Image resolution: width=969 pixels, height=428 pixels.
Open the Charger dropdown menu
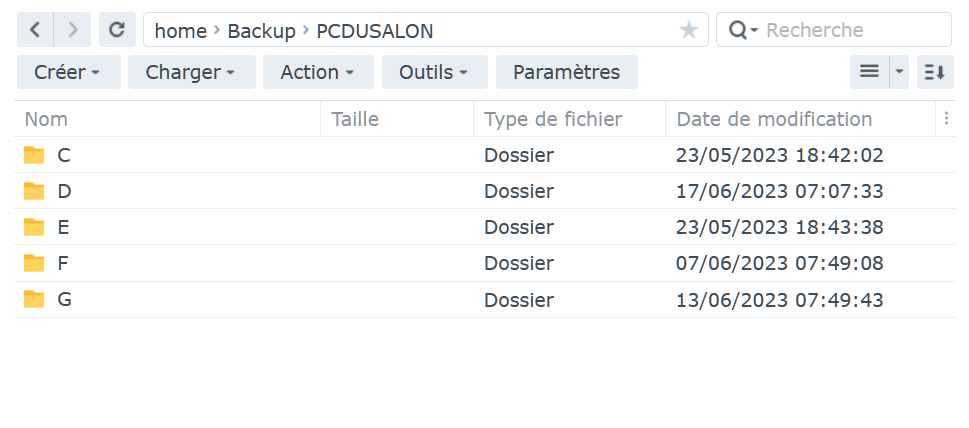tap(192, 72)
